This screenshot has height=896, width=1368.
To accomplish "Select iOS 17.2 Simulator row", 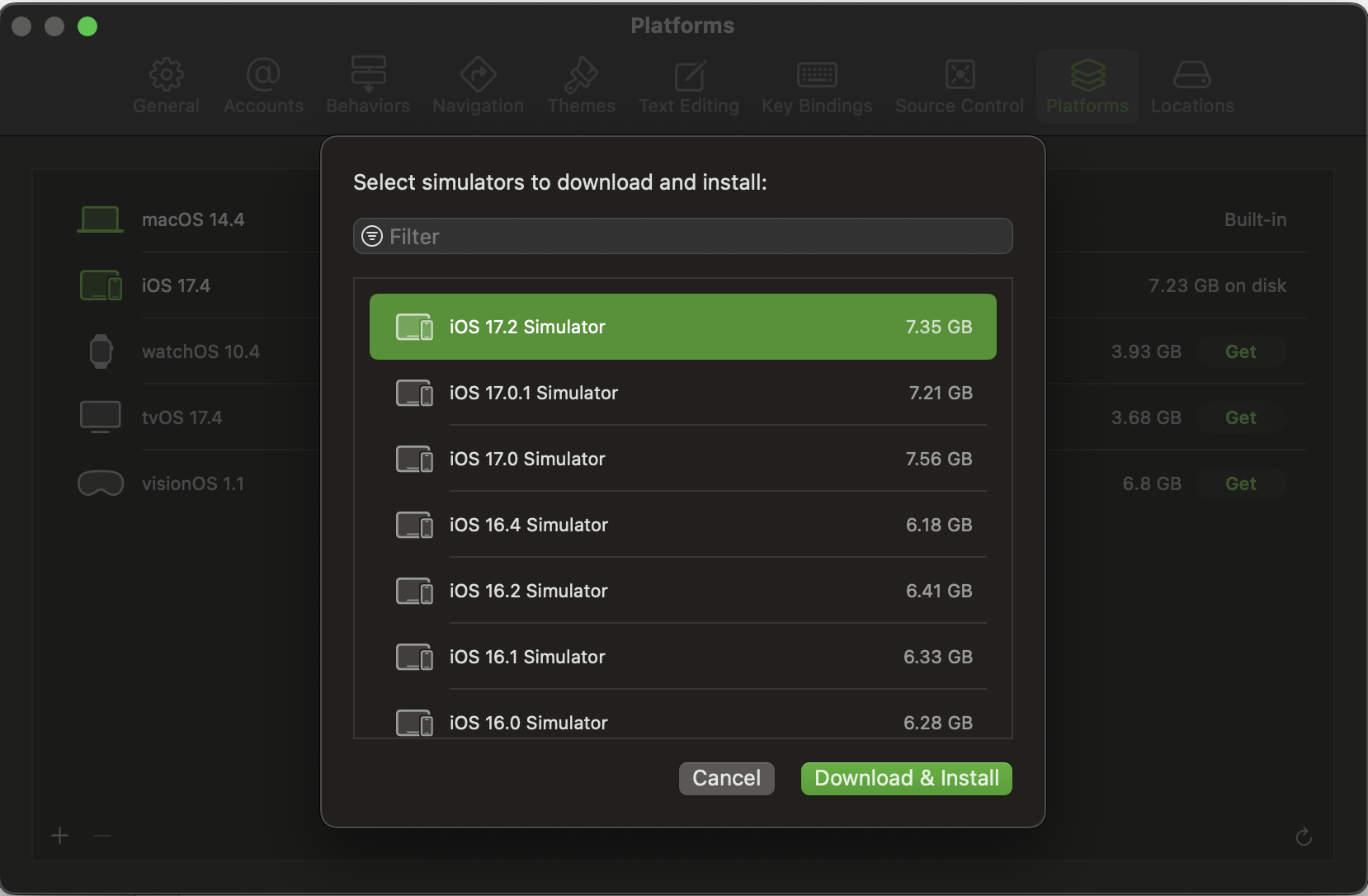I will coord(683,327).
